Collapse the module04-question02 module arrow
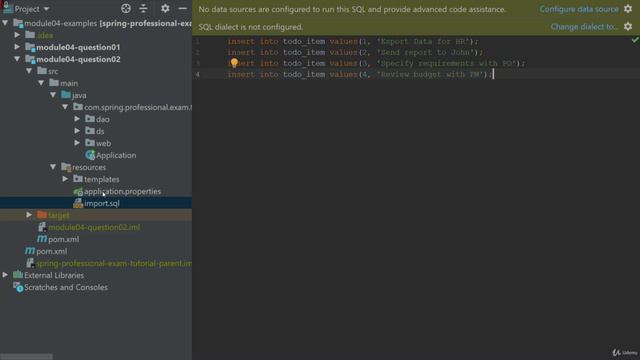640x360 pixels. point(17,59)
